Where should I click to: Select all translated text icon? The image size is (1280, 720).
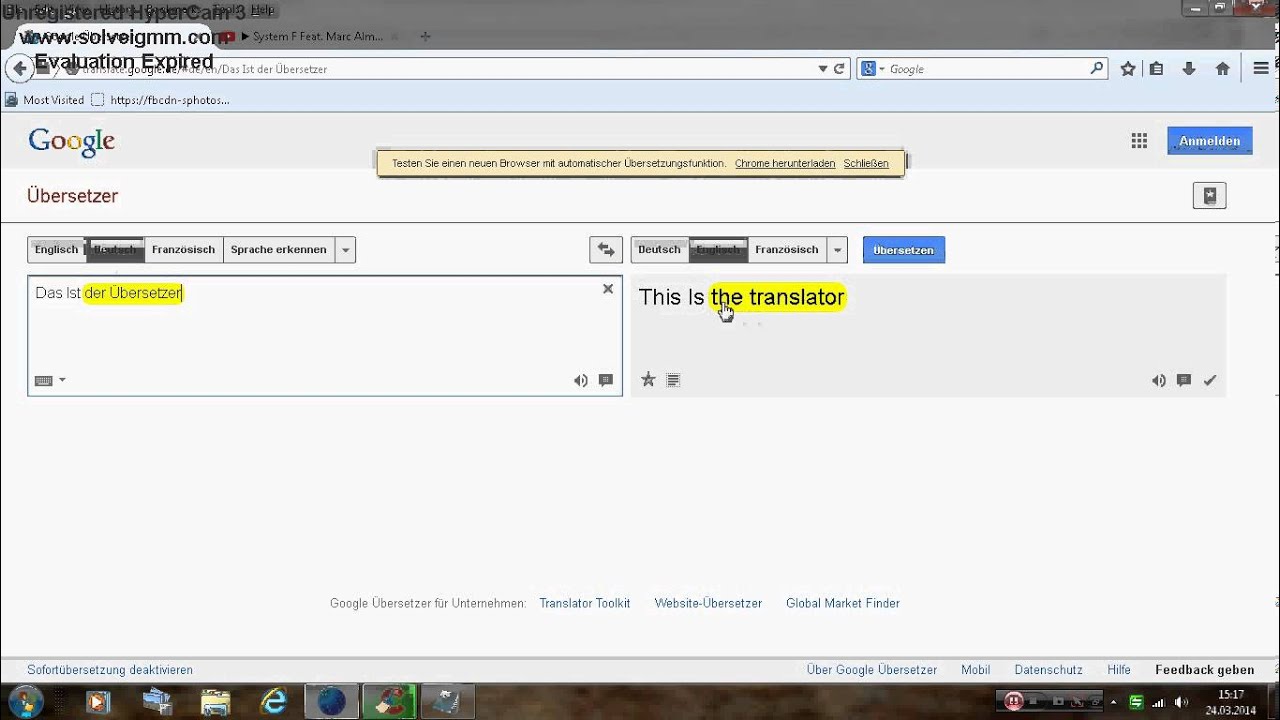click(x=673, y=380)
